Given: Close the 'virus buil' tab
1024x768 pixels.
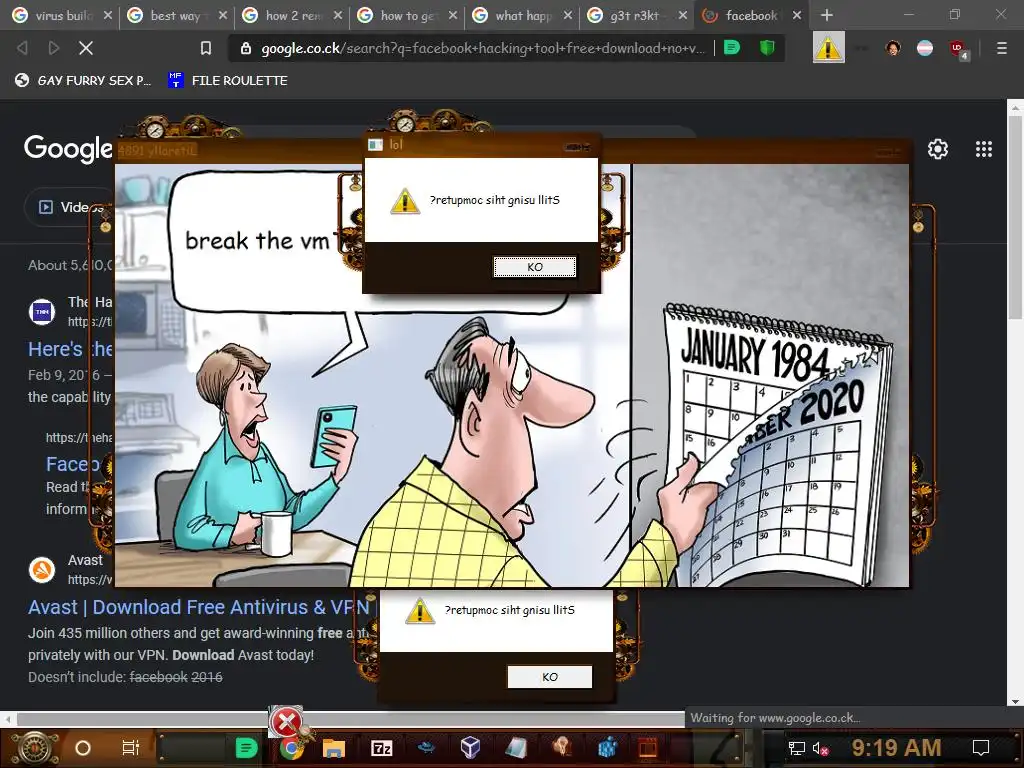Looking at the screenshot, I should pos(108,15).
